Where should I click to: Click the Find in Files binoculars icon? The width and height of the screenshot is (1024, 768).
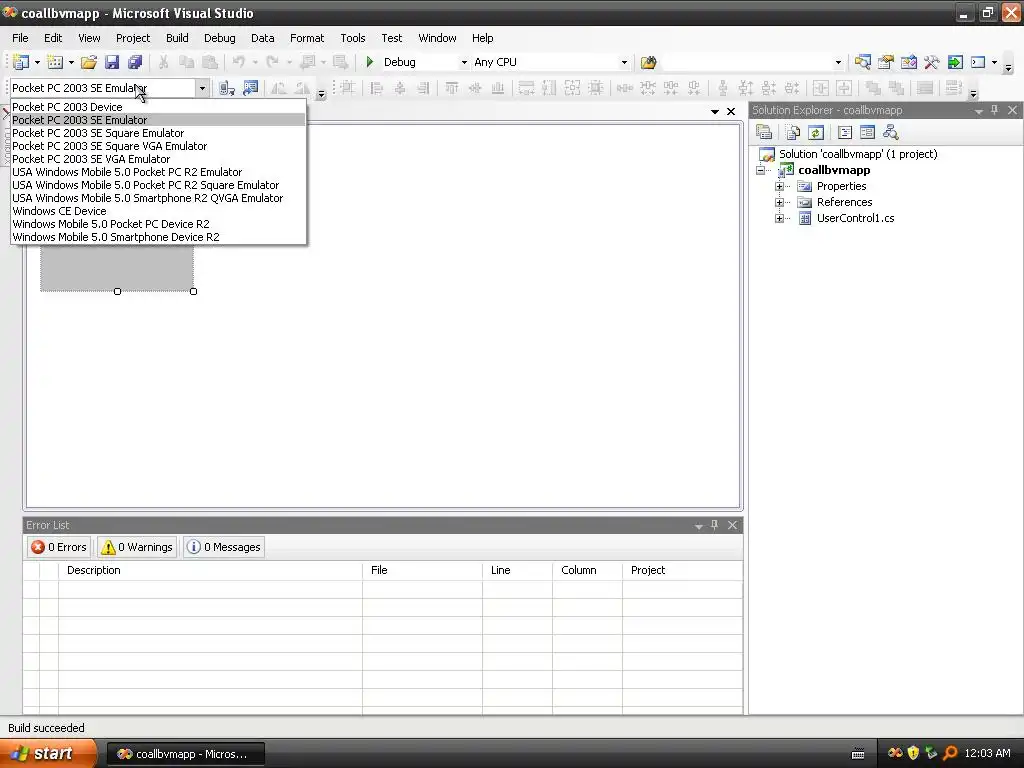click(x=648, y=62)
